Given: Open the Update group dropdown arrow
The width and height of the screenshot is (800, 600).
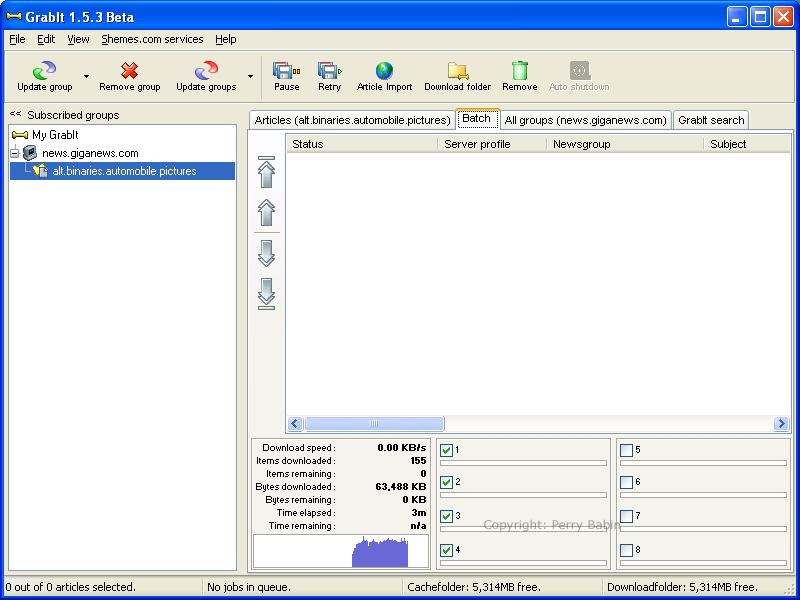Looking at the screenshot, I should pos(86,77).
